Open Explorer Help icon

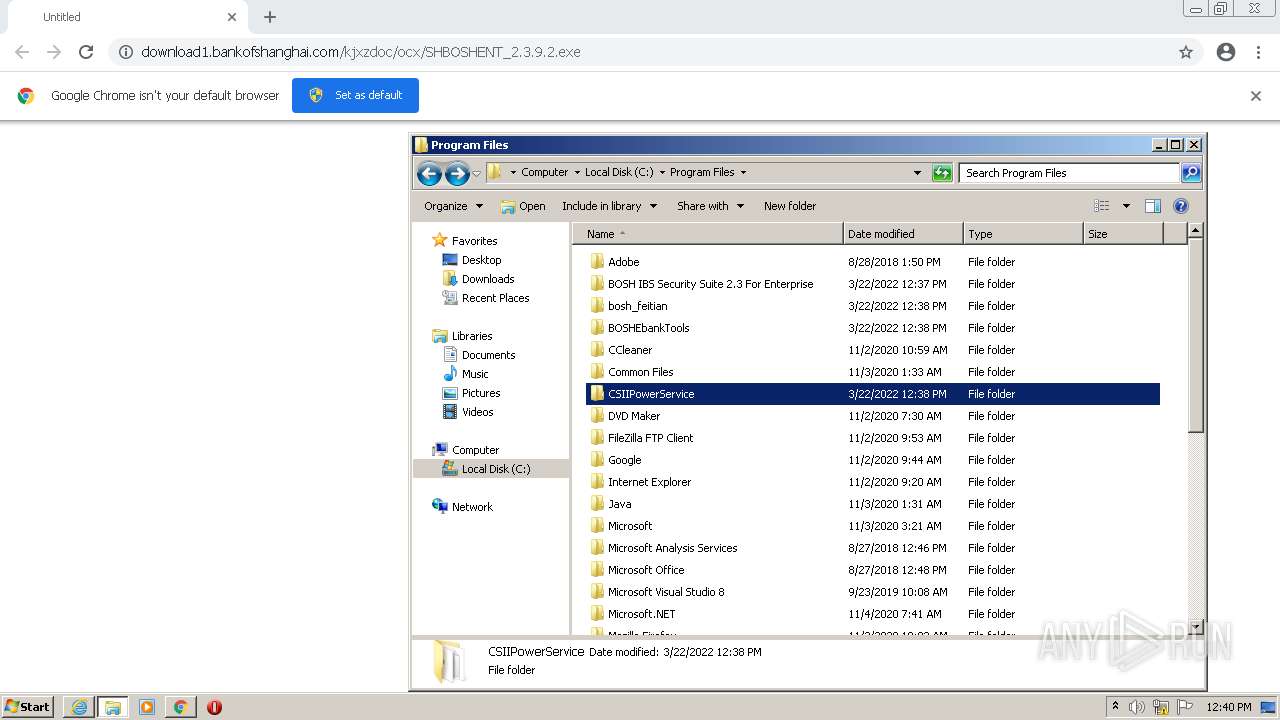(1181, 206)
